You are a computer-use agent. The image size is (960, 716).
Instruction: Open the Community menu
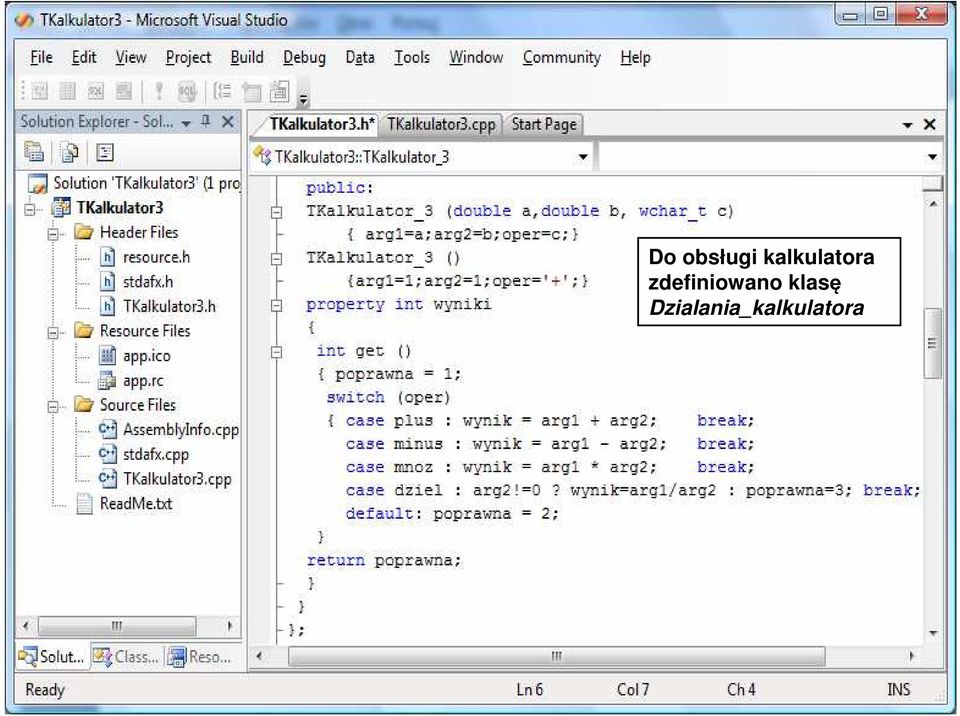point(561,57)
